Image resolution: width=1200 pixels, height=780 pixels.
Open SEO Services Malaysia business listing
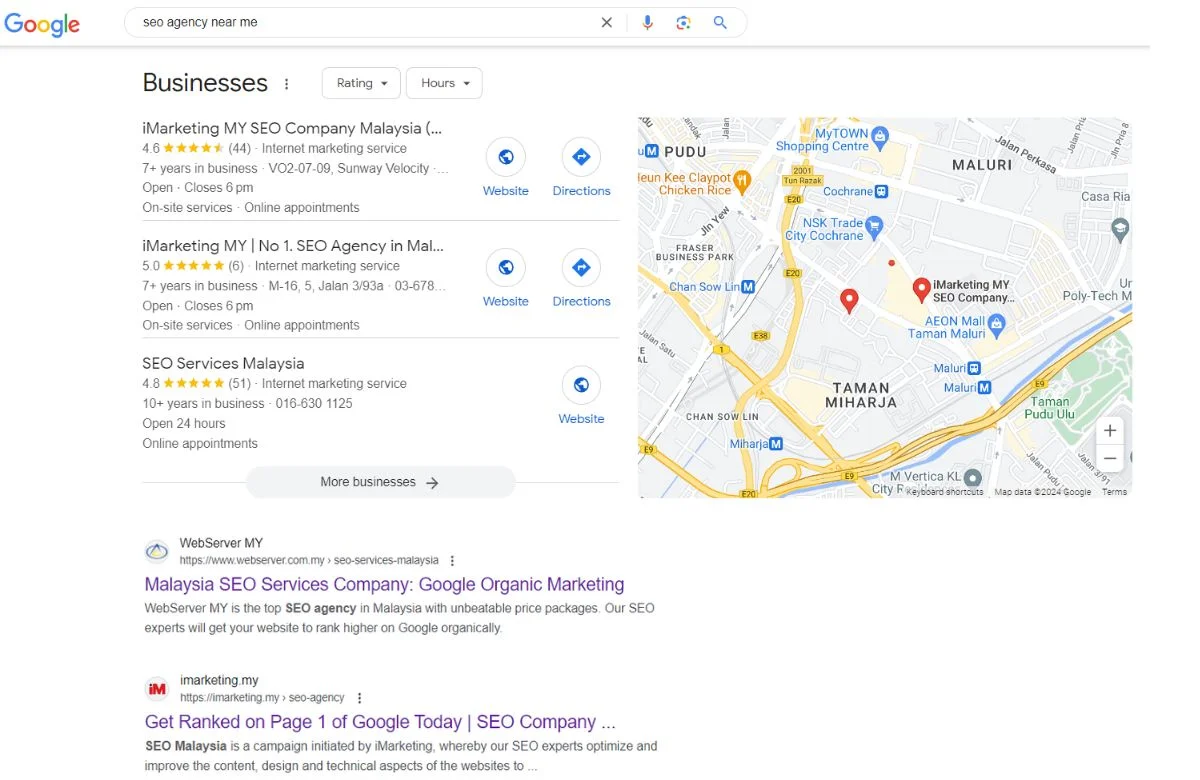pyautogui.click(x=223, y=363)
